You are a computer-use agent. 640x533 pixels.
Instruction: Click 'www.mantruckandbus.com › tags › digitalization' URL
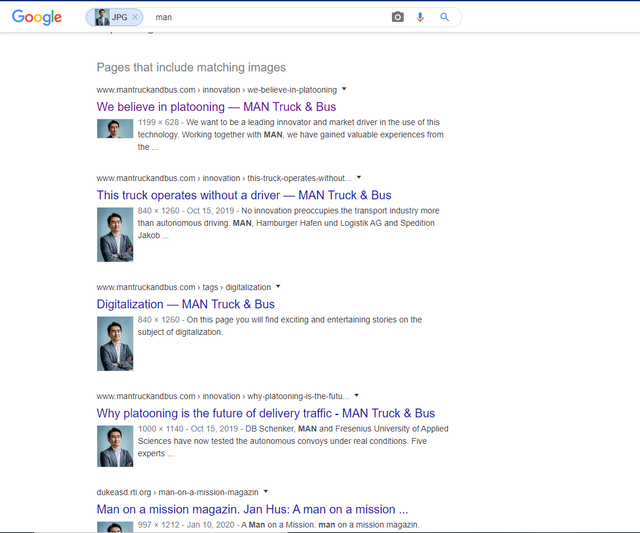click(184, 287)
